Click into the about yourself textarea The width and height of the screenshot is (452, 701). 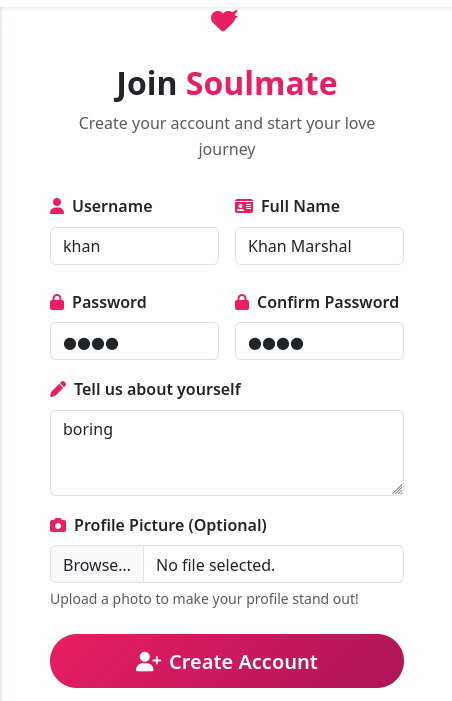coord(227,453)
